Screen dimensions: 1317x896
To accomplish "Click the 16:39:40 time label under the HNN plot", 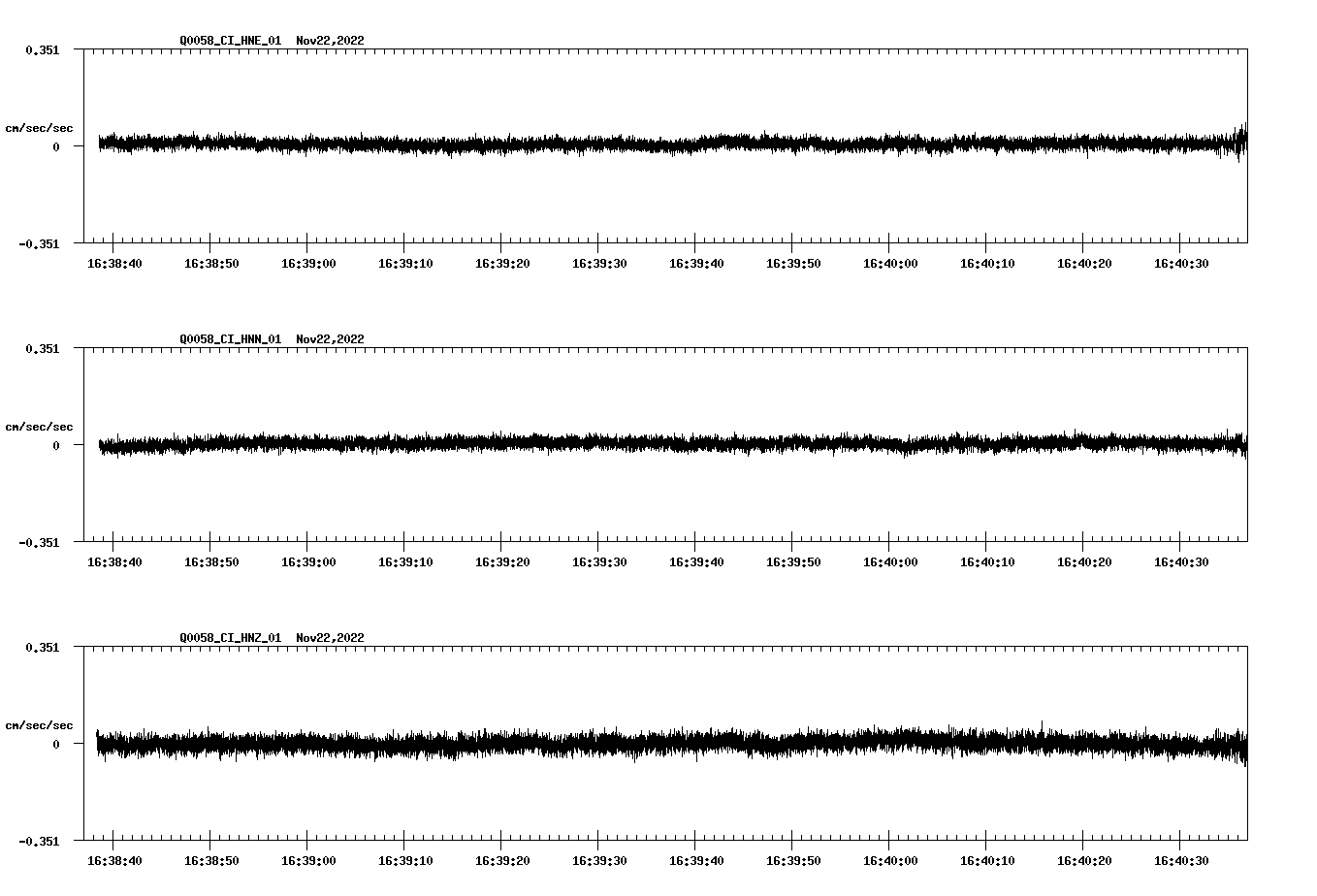I will click(x=696, y=562).
